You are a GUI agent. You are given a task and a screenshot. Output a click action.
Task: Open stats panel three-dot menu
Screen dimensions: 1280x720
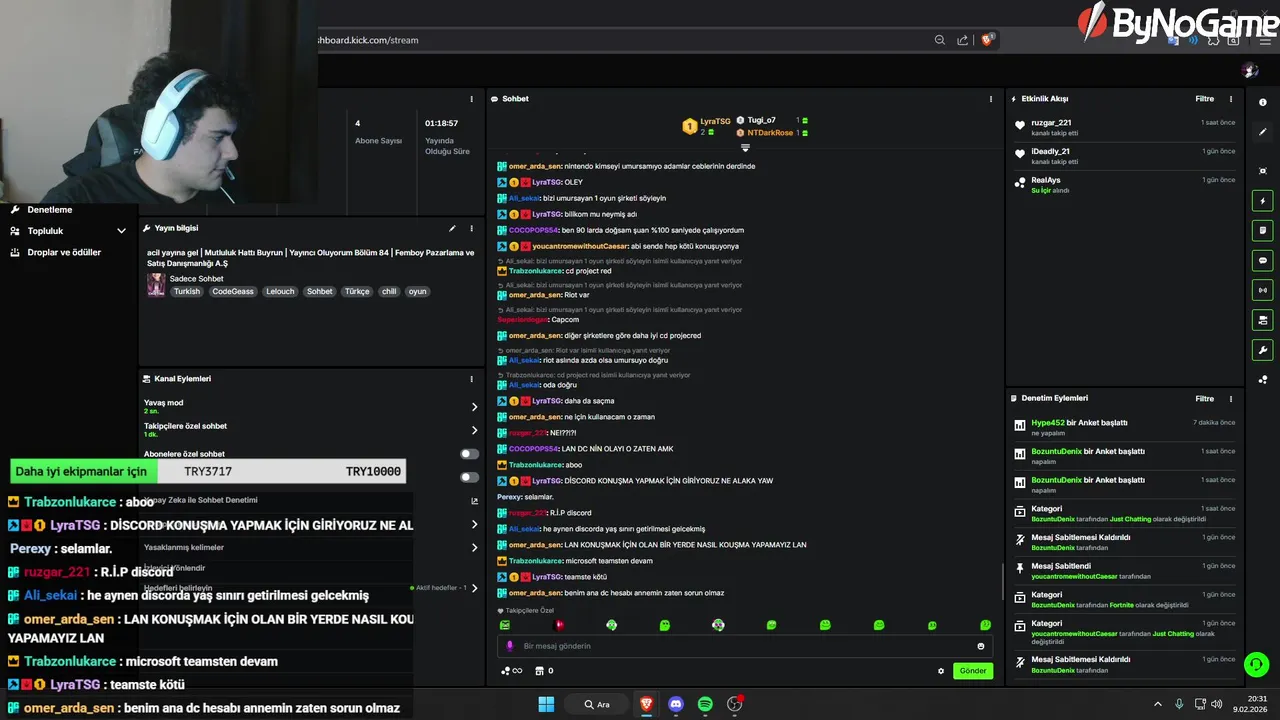point(471,99)
